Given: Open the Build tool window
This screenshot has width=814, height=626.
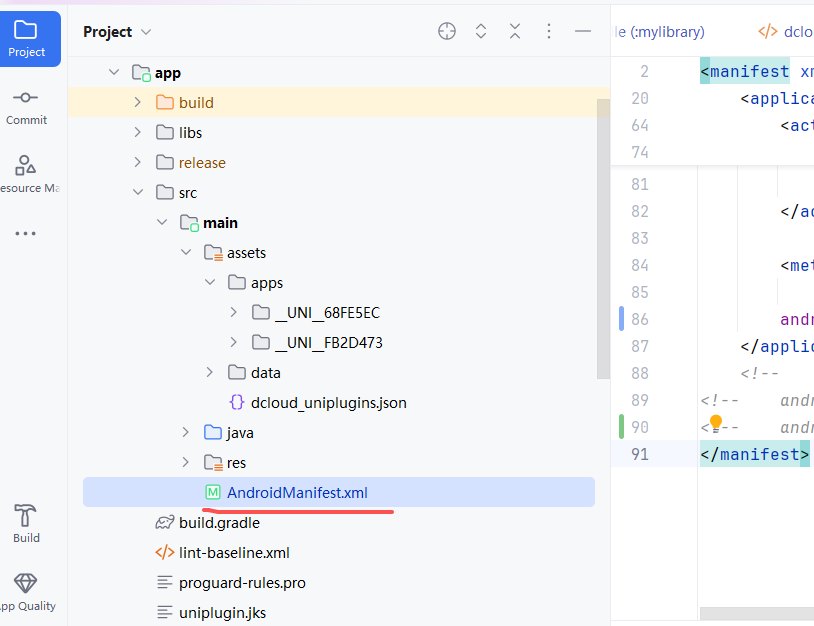Looking at the screenshot, I should (x=26, y=524).
